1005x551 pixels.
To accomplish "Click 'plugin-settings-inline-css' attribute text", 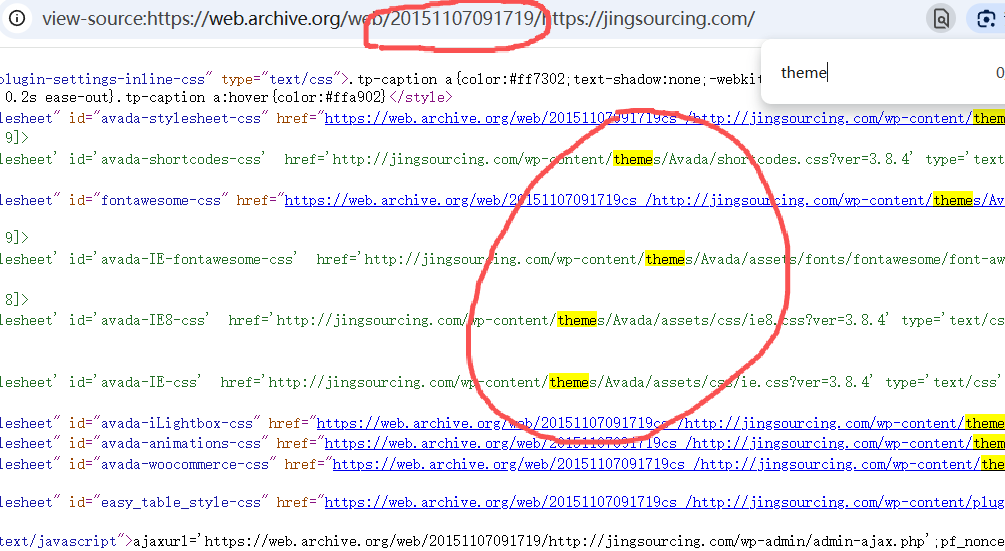I will tap(103, 79).
